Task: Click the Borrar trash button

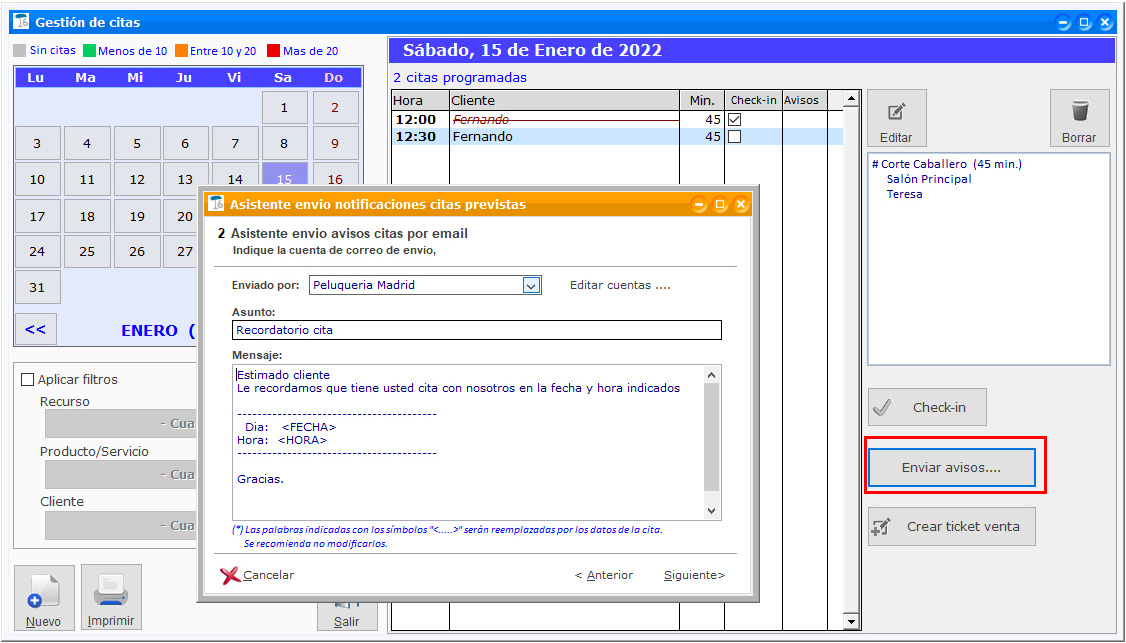Action: pyautogui.click(x=1079, y=119)
